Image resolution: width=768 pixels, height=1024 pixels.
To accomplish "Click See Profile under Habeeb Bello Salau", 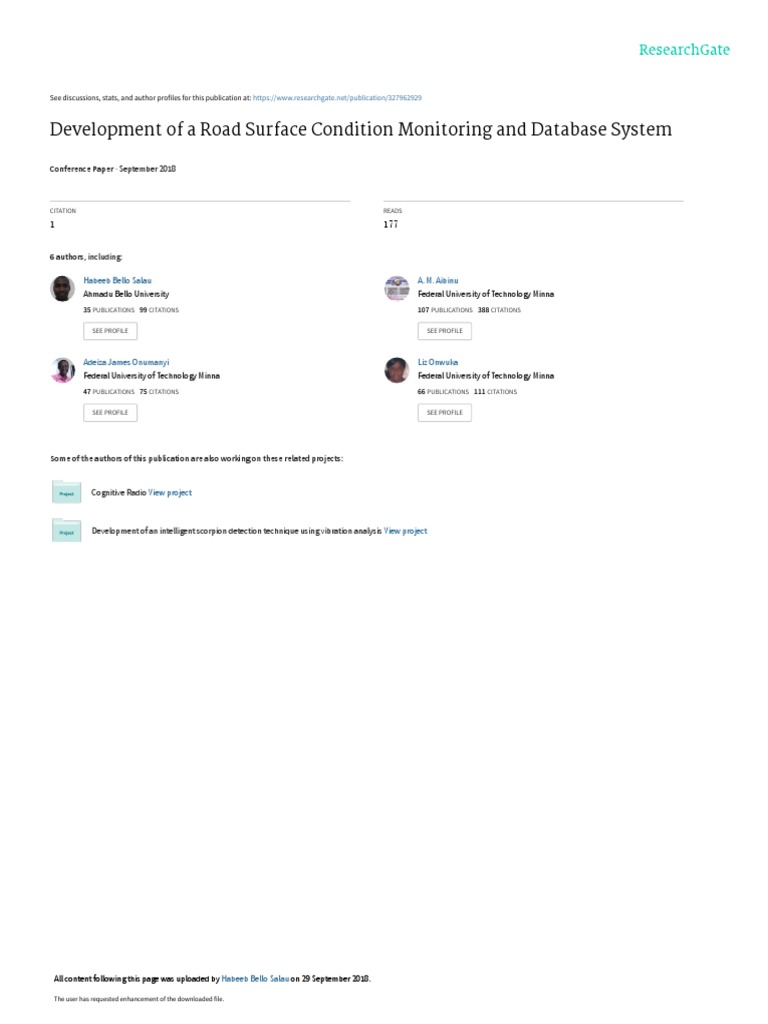I will (x=110, y=331).
